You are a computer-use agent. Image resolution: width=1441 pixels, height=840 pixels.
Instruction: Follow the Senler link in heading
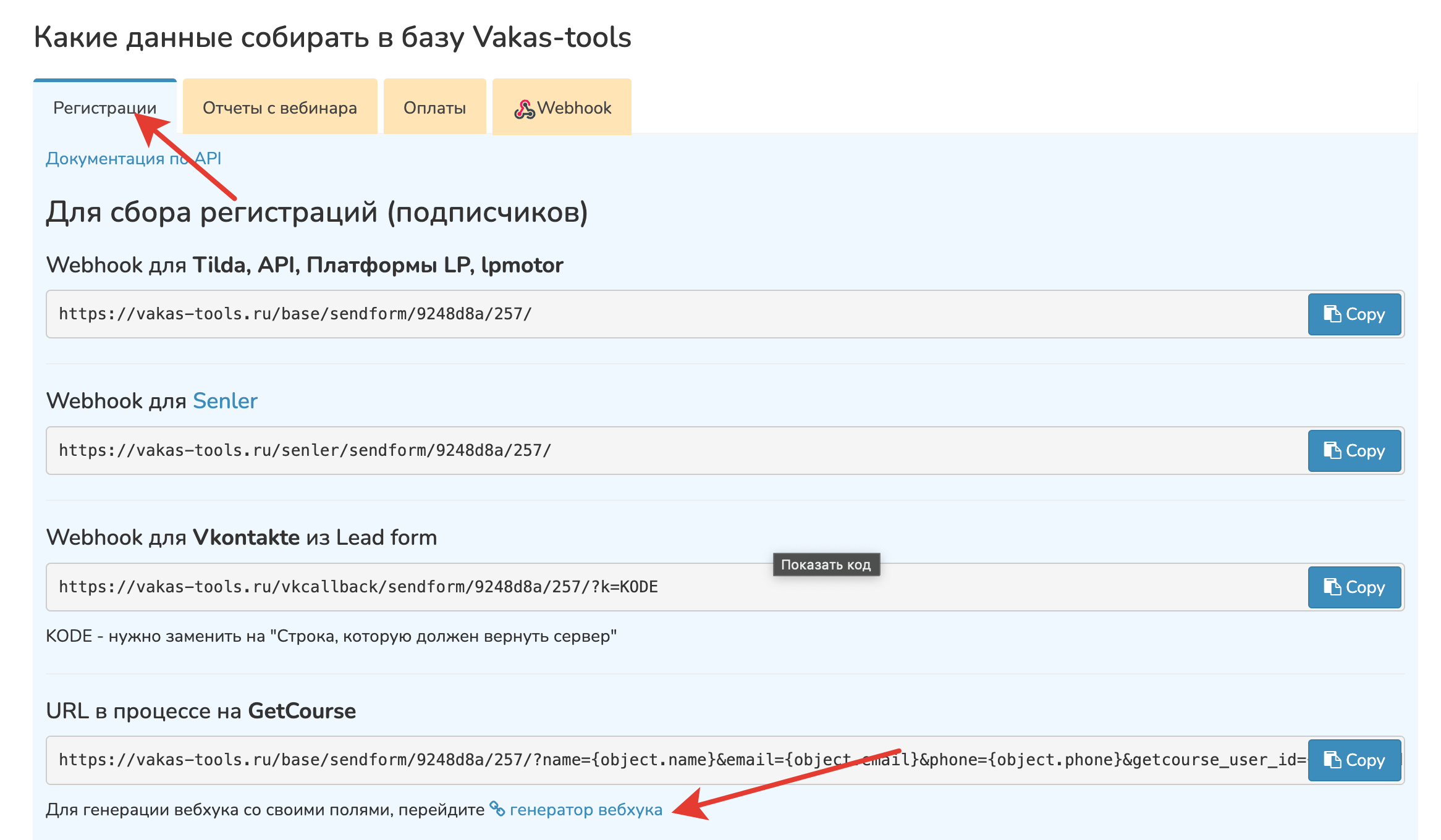tap(225, 401)
